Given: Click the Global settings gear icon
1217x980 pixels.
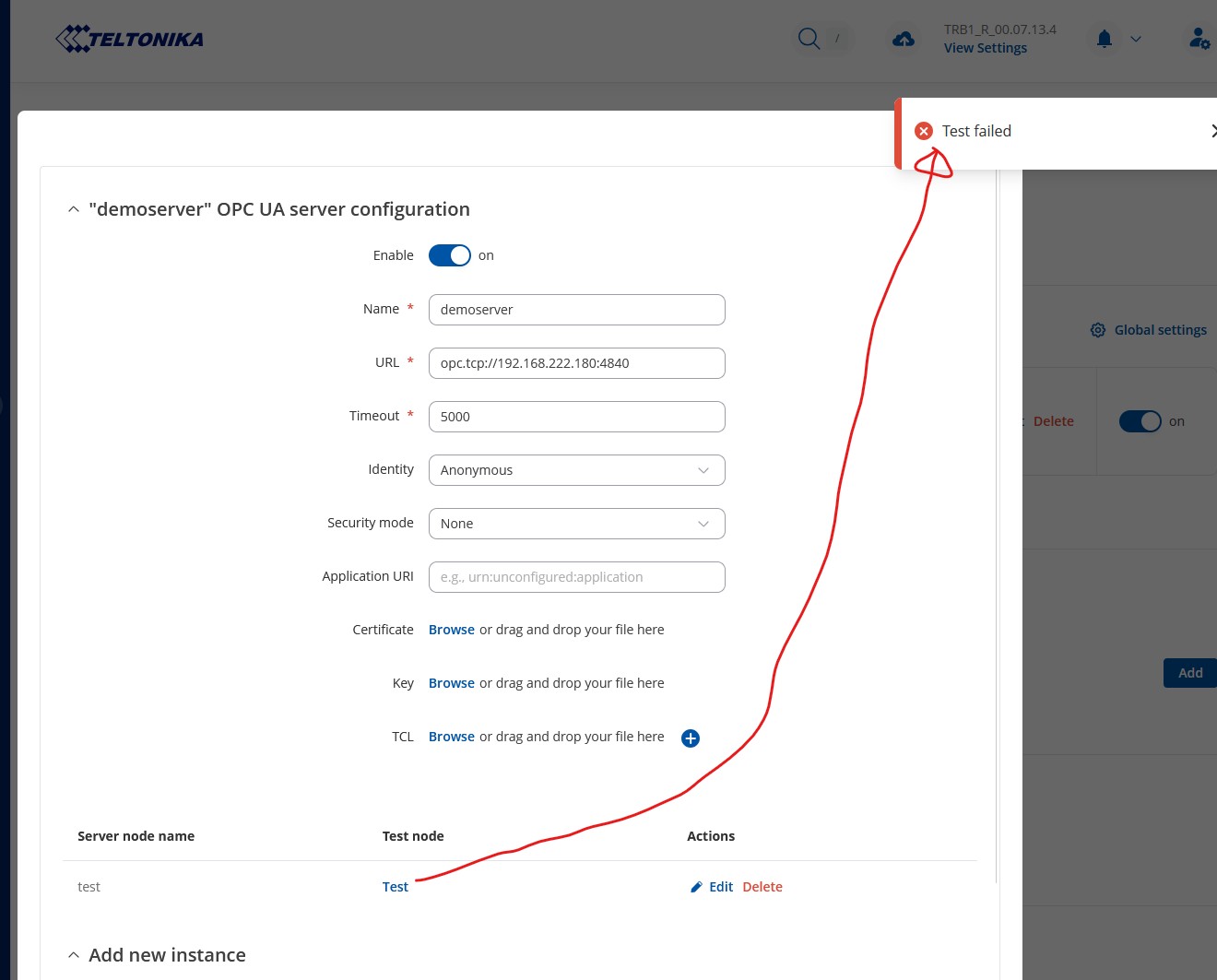Looking at the screenshot, I should (x=1098, y=330).
